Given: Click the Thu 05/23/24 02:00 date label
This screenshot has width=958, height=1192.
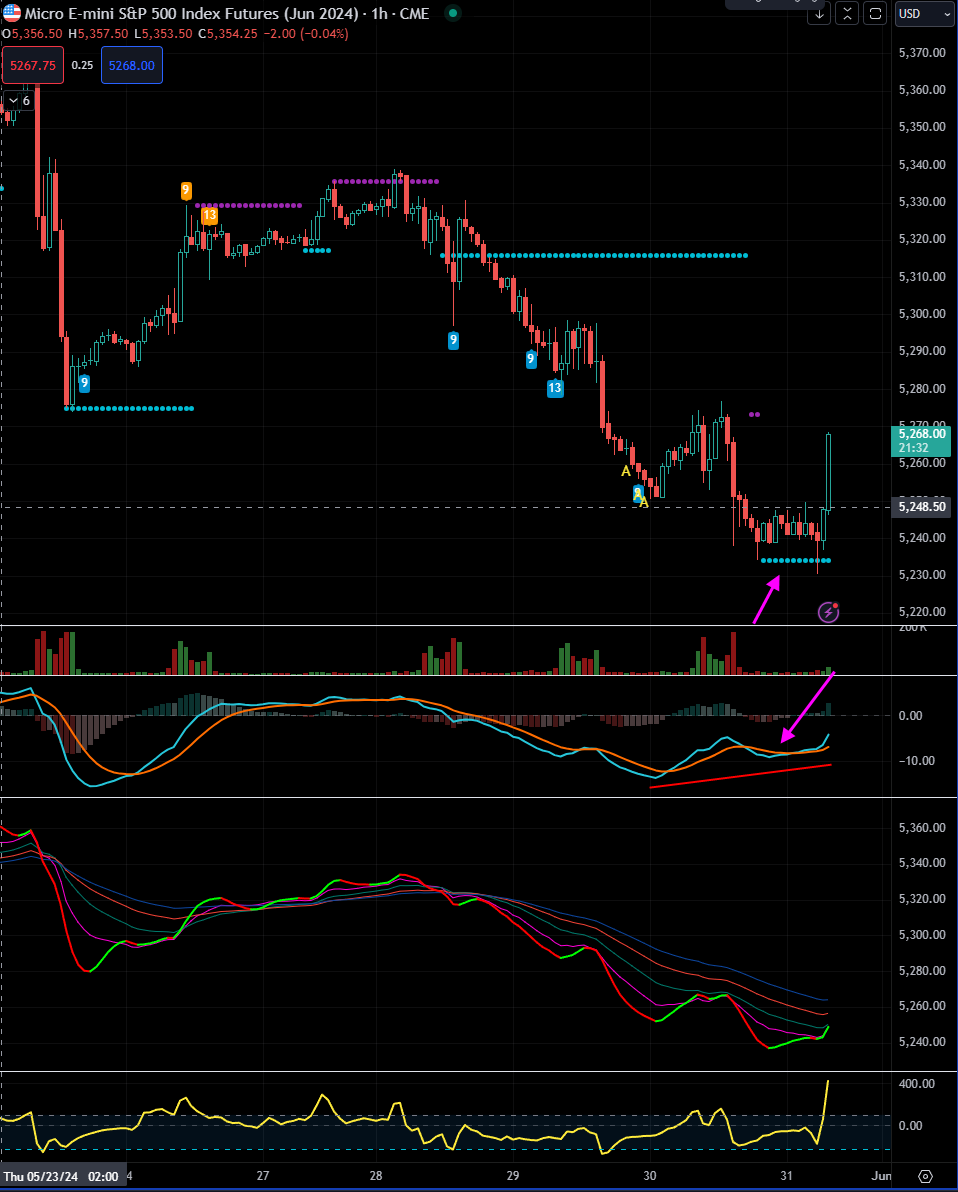Looking at the screenshot, I should point(61,1176).
